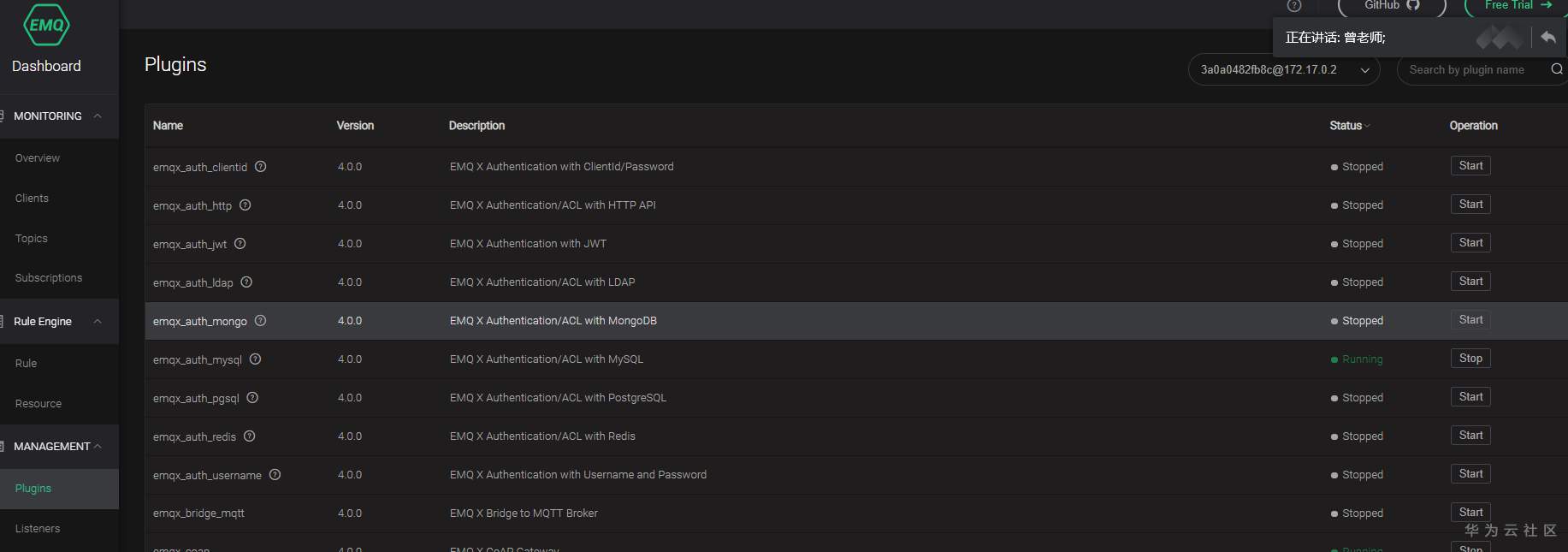Click description 'EMQ X Bridge to MQTT Broker'
This screenshot has height=552, width=1568.
click(524, 513)
